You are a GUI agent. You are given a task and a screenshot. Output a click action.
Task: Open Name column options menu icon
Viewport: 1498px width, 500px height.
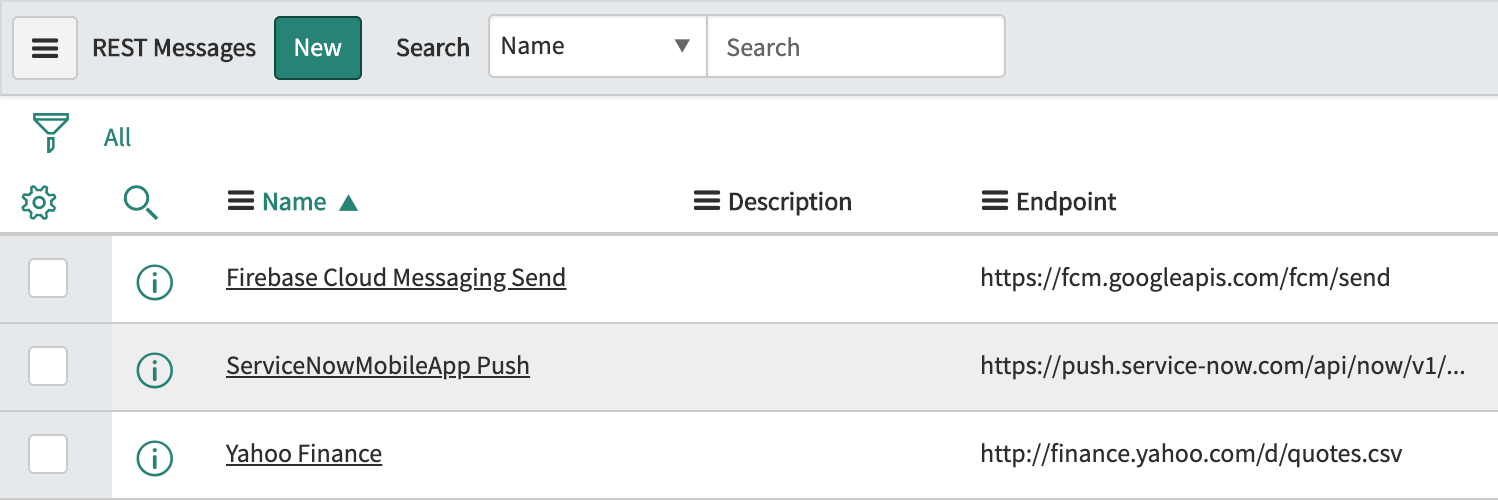click(x=240, y=202)
